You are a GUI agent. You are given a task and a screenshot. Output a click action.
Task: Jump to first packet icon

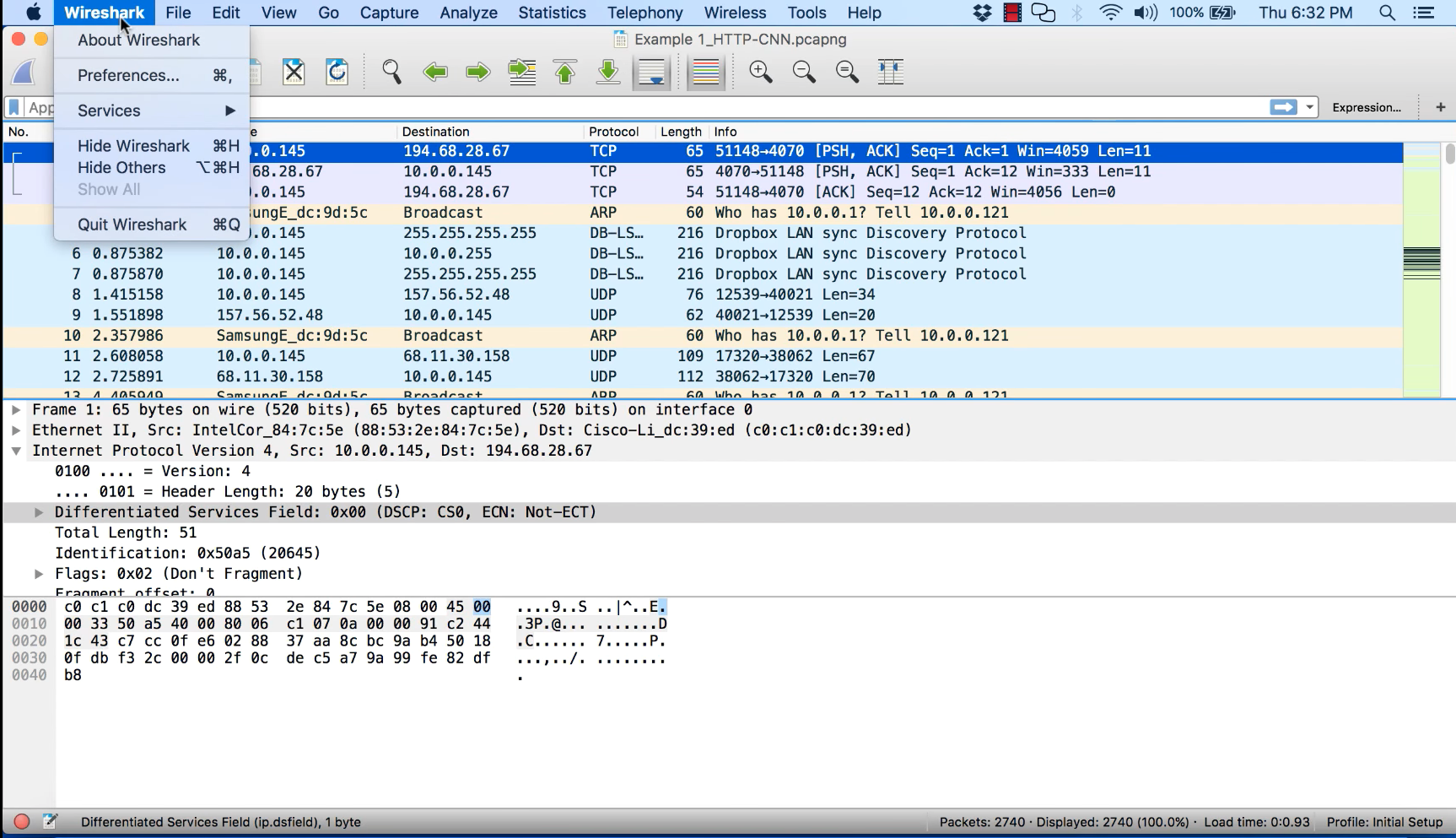[x=565, y=72]
